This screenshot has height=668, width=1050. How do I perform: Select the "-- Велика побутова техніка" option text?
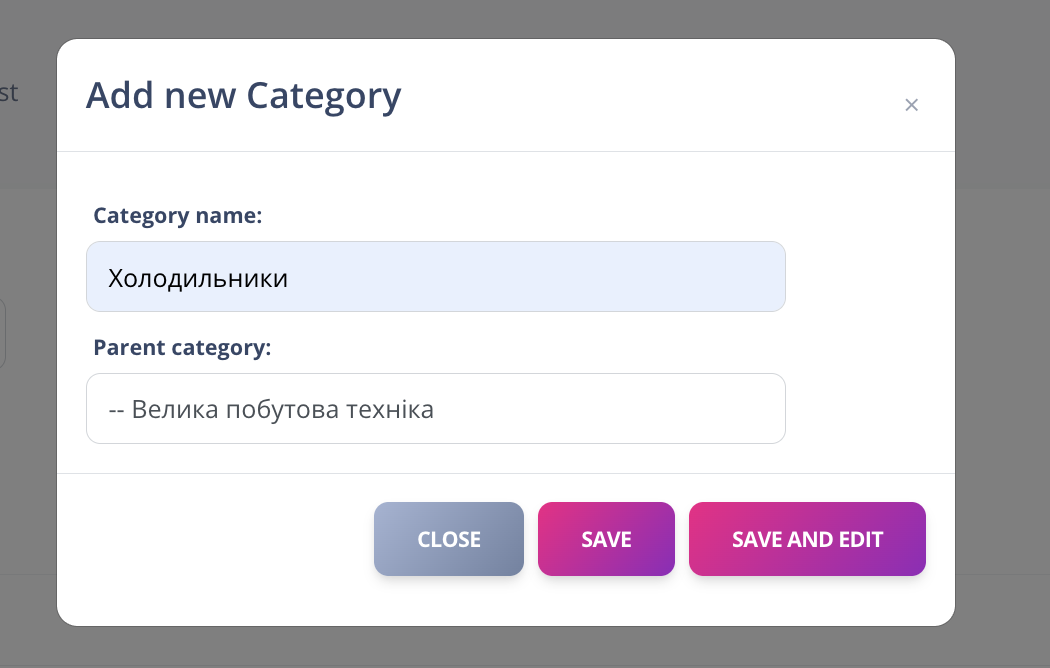tap(271, 410)
